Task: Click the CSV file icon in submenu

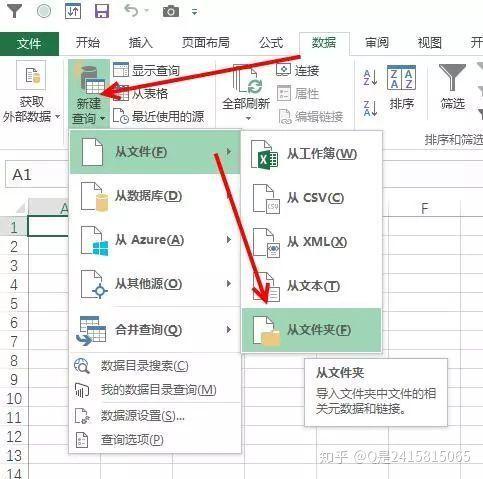Action: 266,199
